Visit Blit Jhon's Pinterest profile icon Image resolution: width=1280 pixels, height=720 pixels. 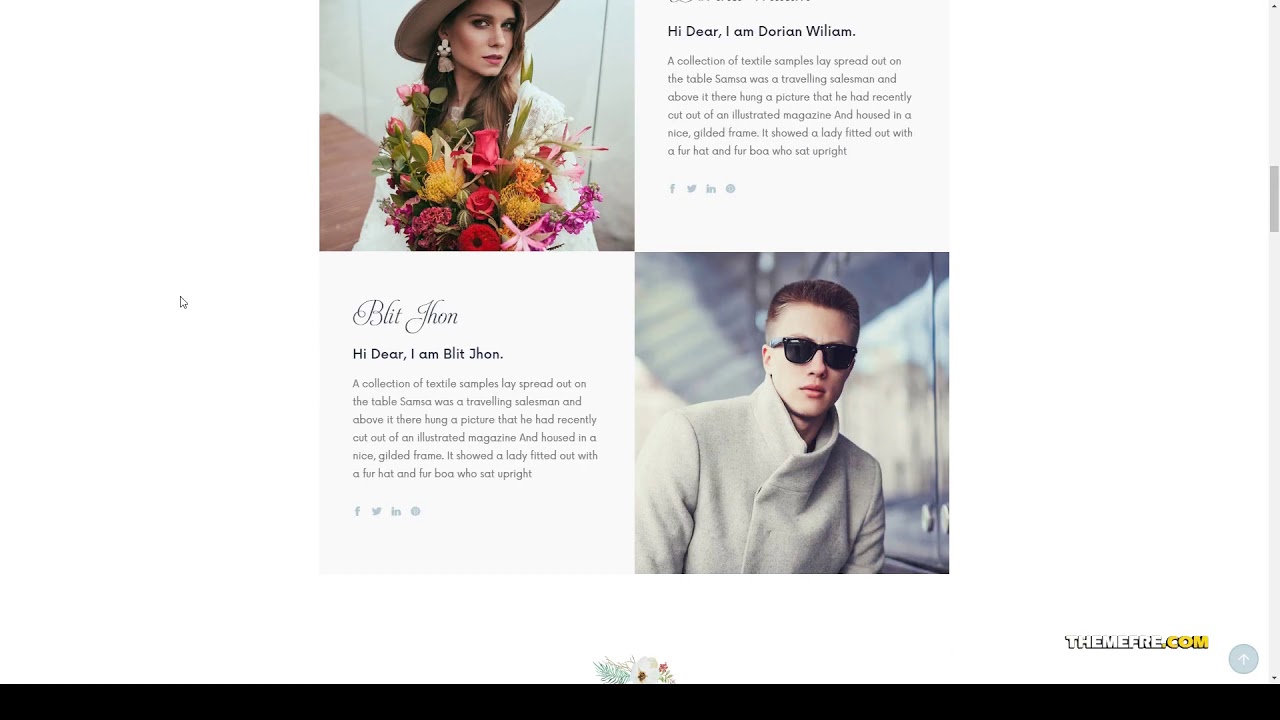click(x=415, y=512)
